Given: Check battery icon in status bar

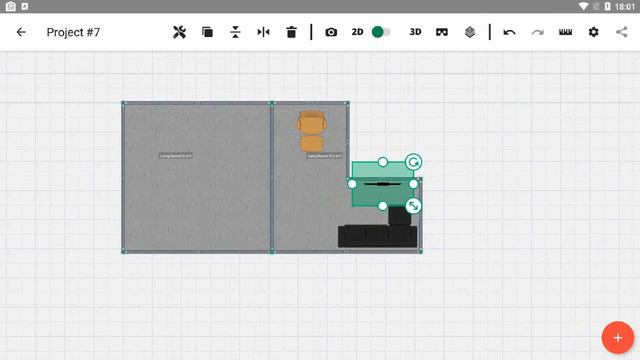Looking at the screenshot, I should click(x=607, y=6).
